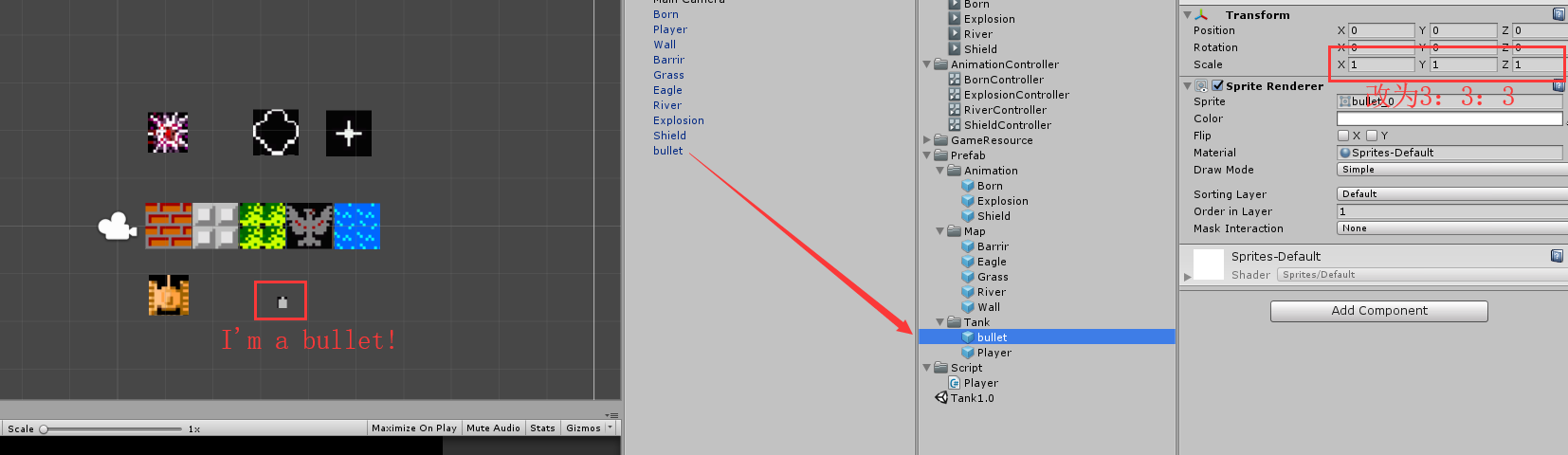
Task: Select the eagle base sprite in scene
Action: click(309, 226)
